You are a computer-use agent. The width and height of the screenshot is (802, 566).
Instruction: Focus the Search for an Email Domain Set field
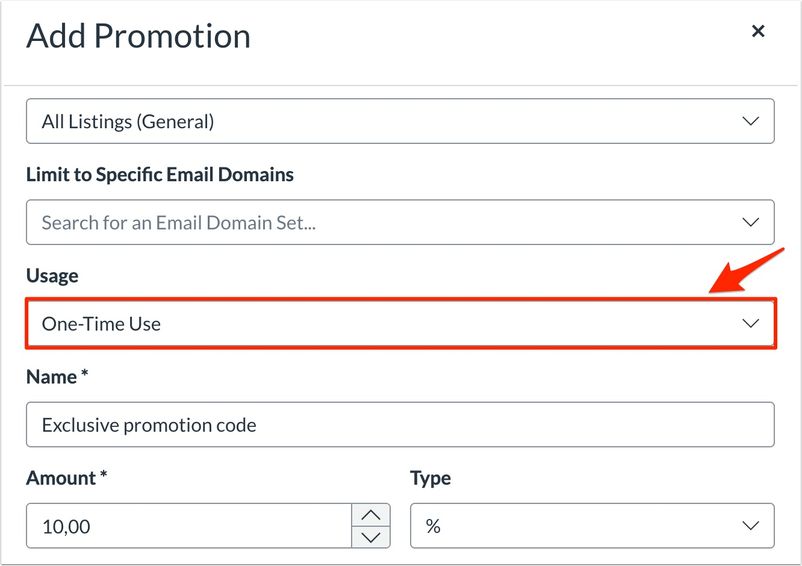[x=380, y=223]
